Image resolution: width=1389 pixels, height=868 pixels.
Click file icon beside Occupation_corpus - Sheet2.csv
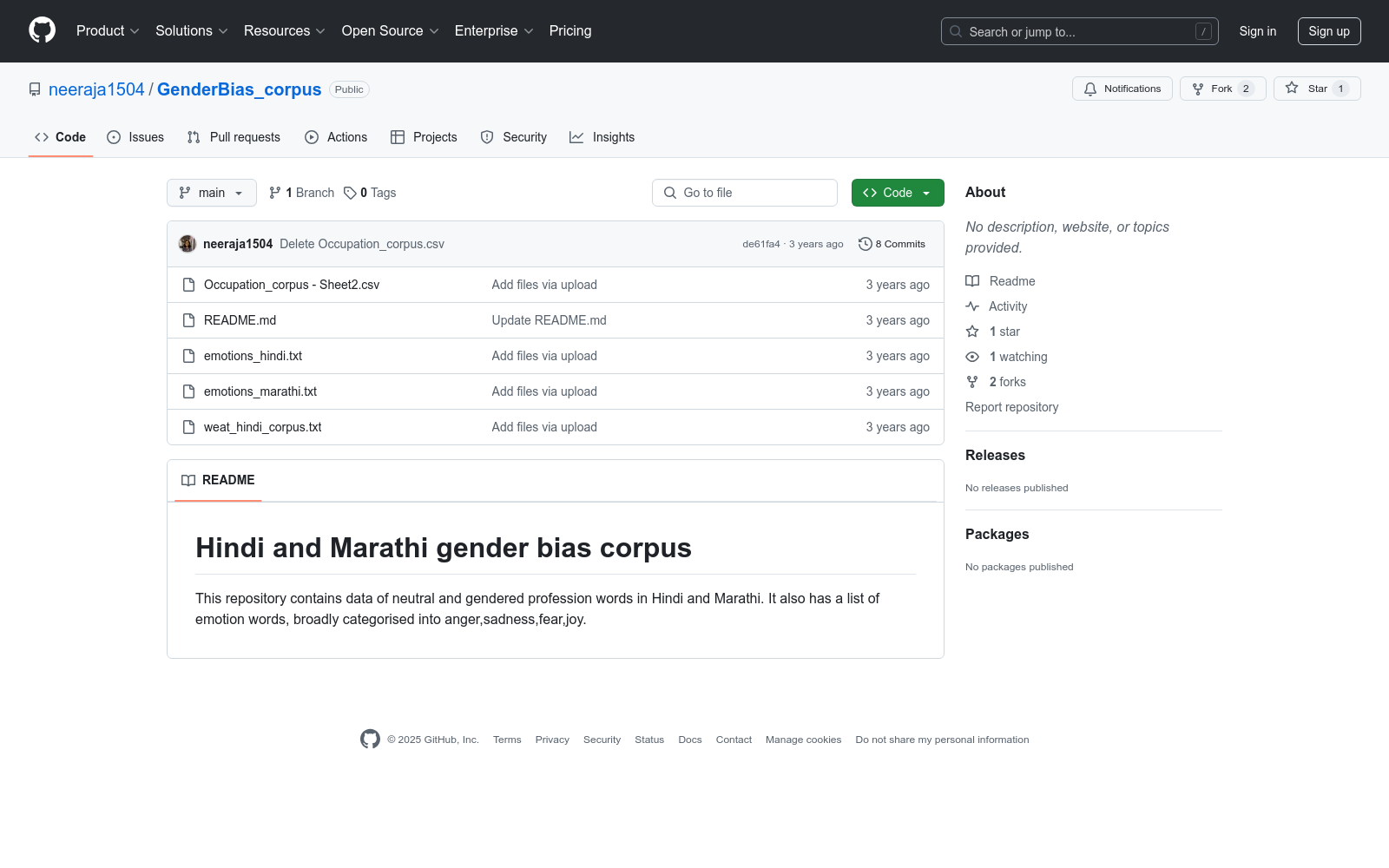[x=188, y=285]
